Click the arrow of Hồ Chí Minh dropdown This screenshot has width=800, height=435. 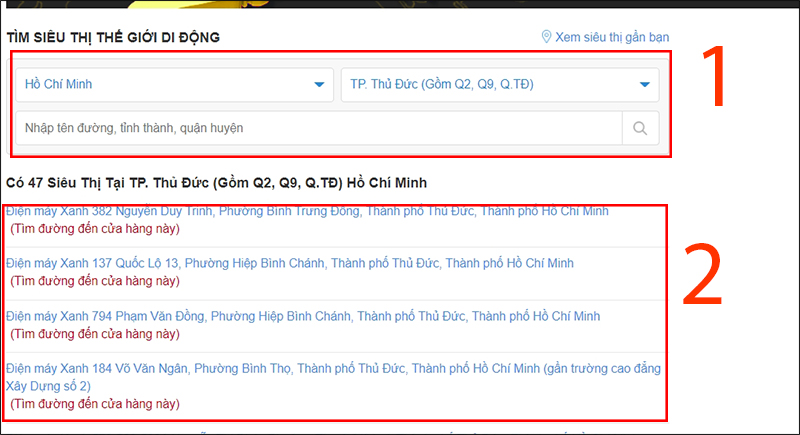click(x=319, y=84)
